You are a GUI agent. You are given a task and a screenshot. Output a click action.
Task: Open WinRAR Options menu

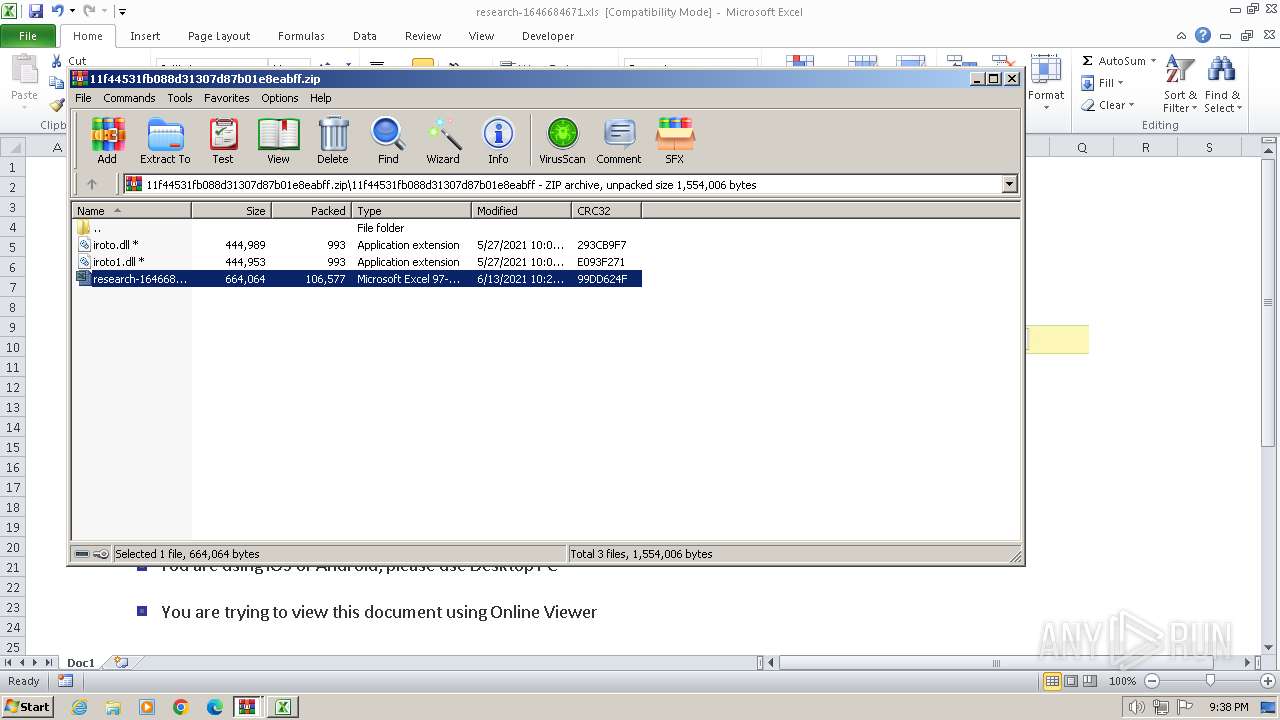(x=280, y=98)
